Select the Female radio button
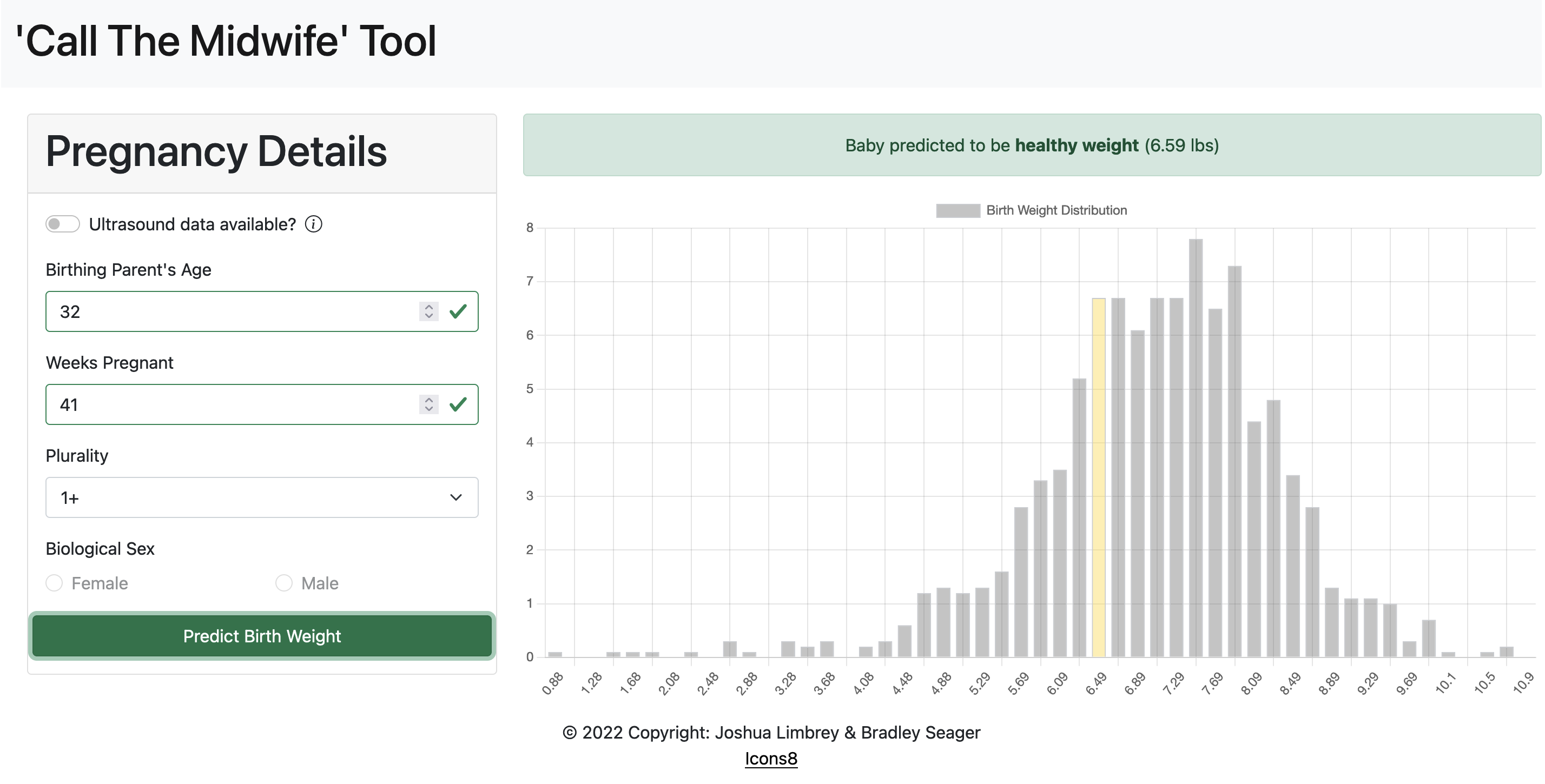Image resolution: width=1545 pixels, height=784 pixels. [55, 583]
